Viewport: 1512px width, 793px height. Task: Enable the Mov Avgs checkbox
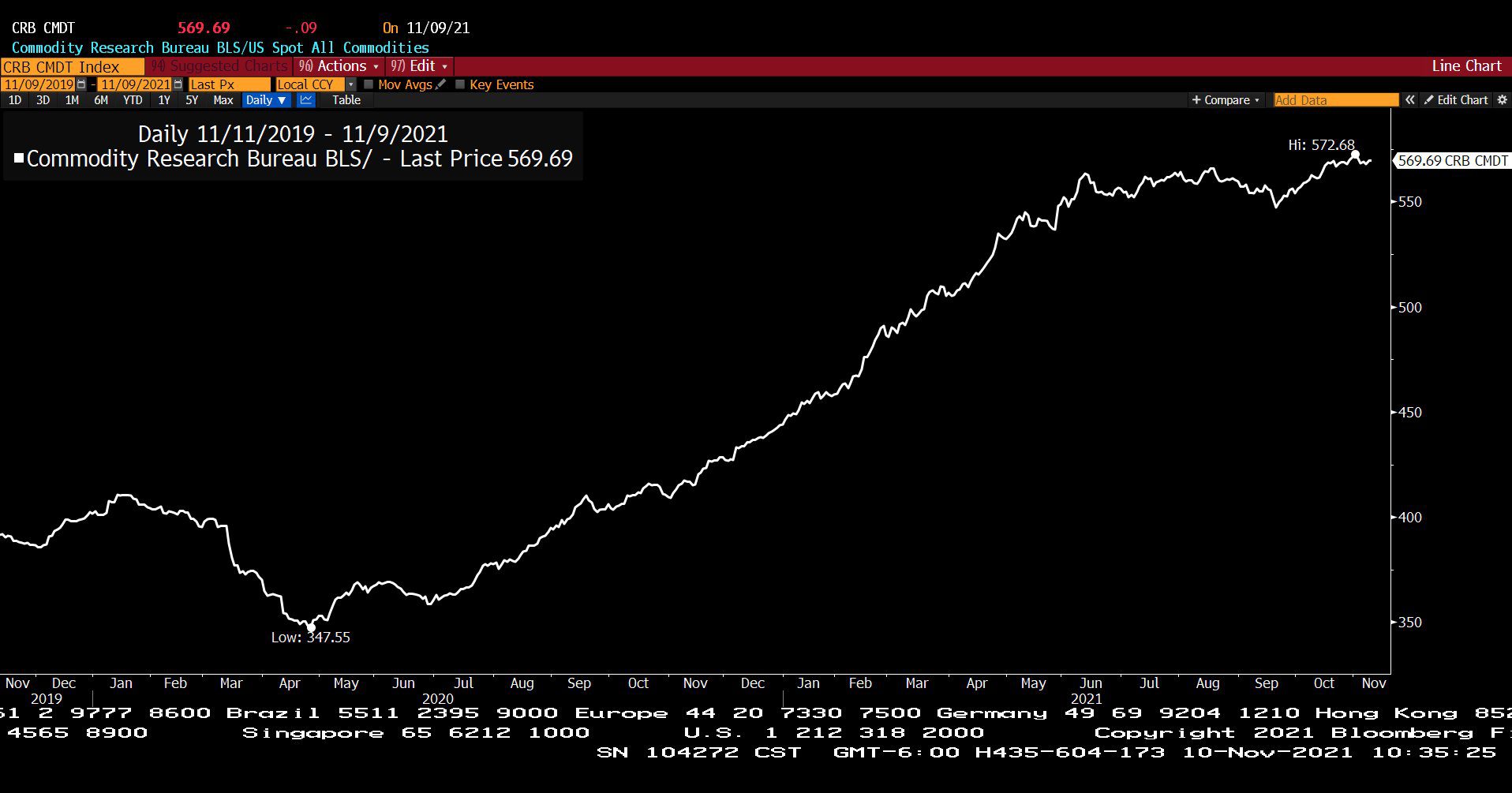click(x=369, y=84)
